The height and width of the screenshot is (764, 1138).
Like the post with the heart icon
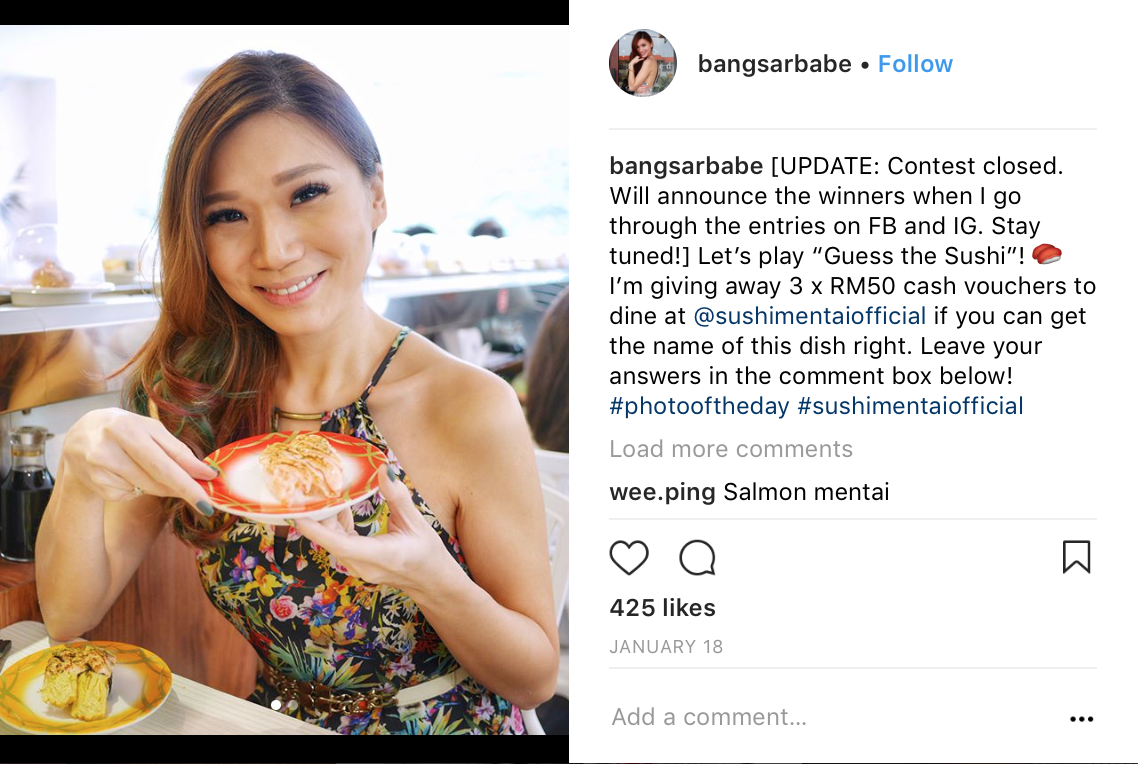[x=629, y=557]
